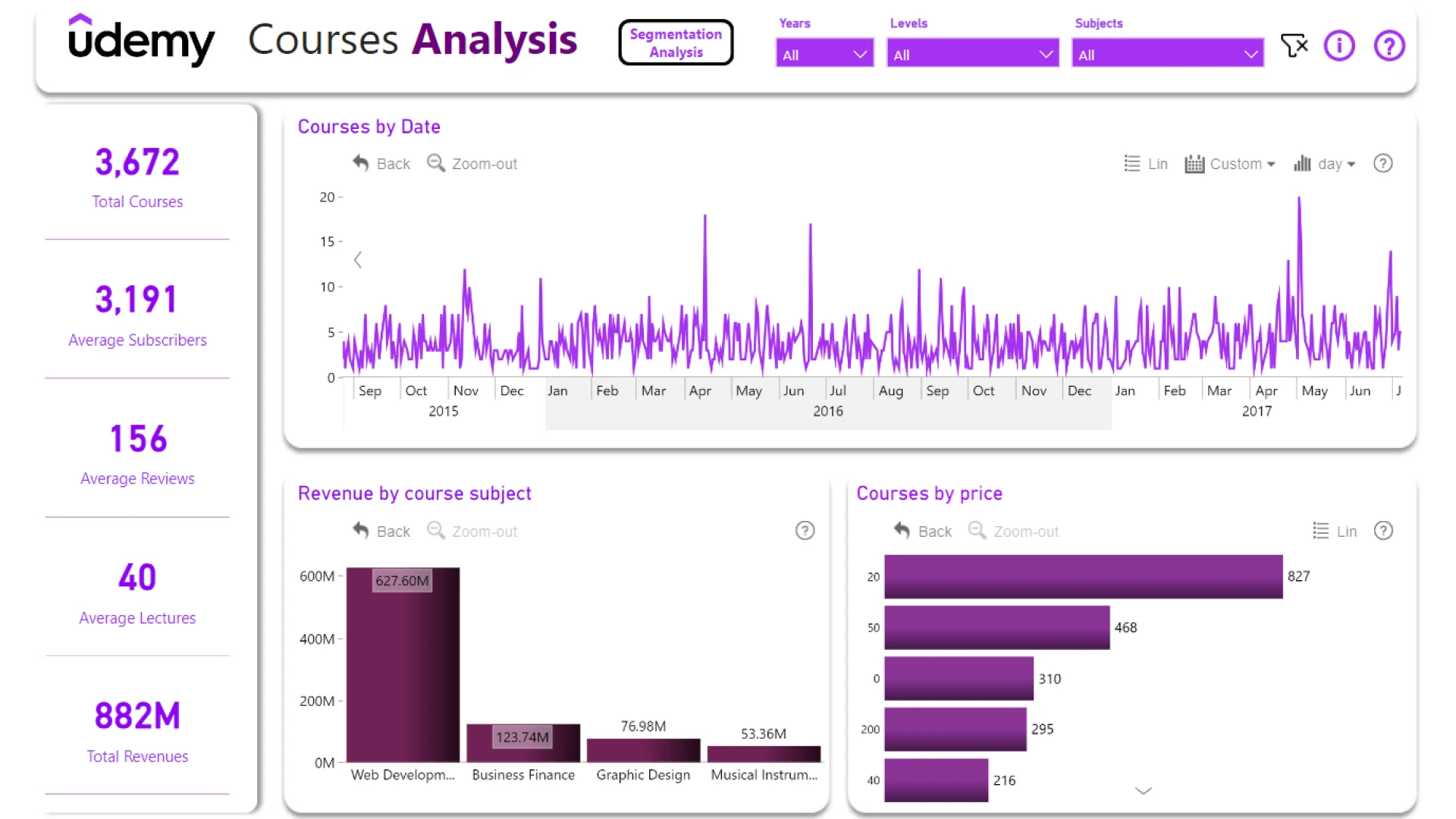Click the 3,191 Average Subscribers card
Viewport: 1456px width, 819px height.
[x=137, y=316]
